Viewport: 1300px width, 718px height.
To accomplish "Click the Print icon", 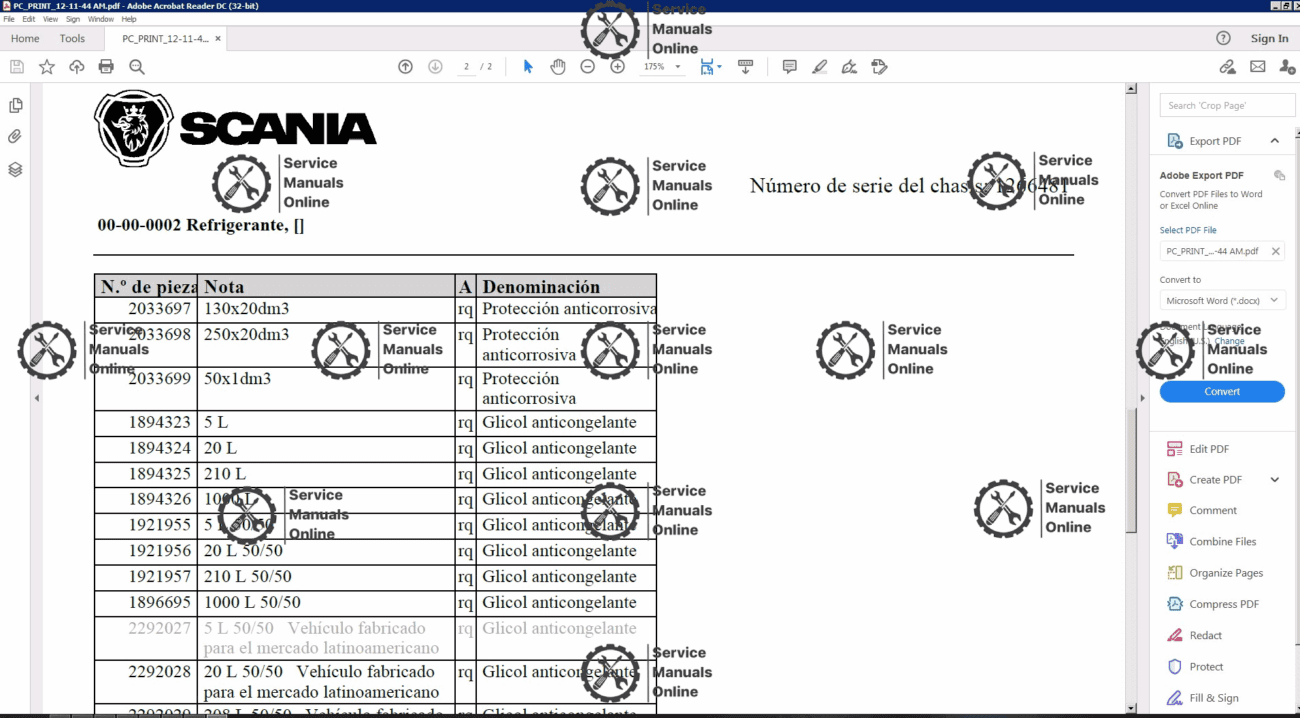I will pyautogui.click(x=106, y=66).
